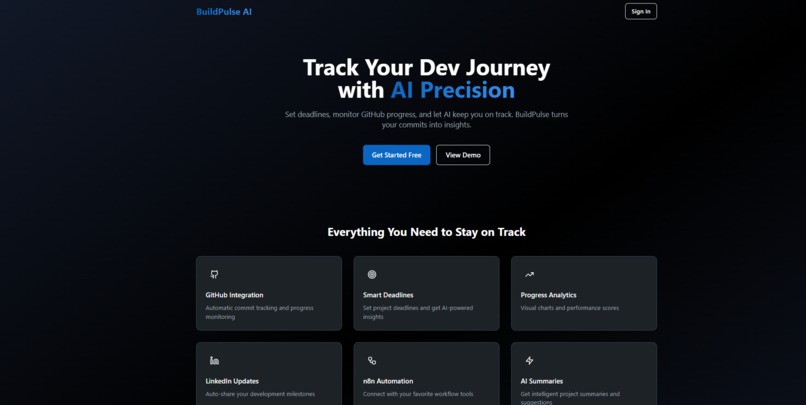The image size is (806, 405).
Task: Select the Progress Analytics card title
Action: coord(548,295)
